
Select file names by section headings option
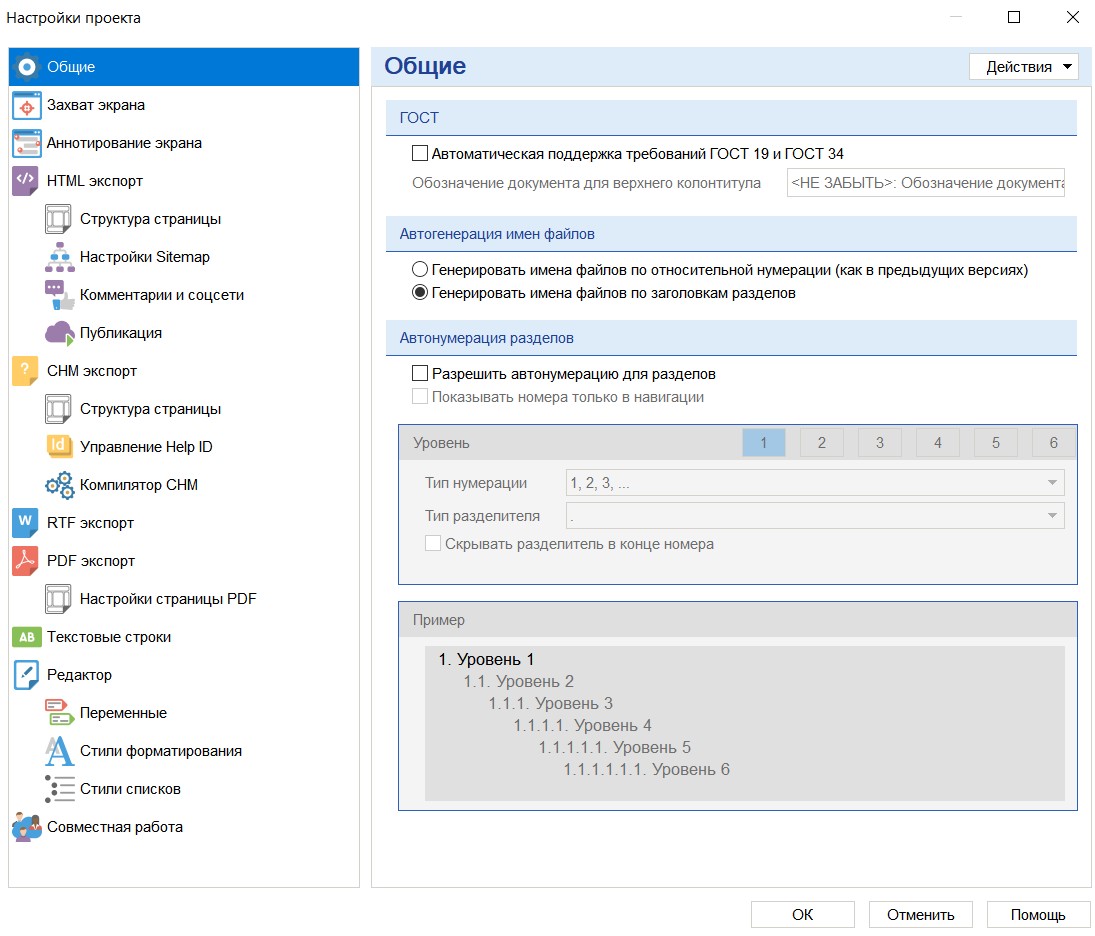(x=420, y=294)
